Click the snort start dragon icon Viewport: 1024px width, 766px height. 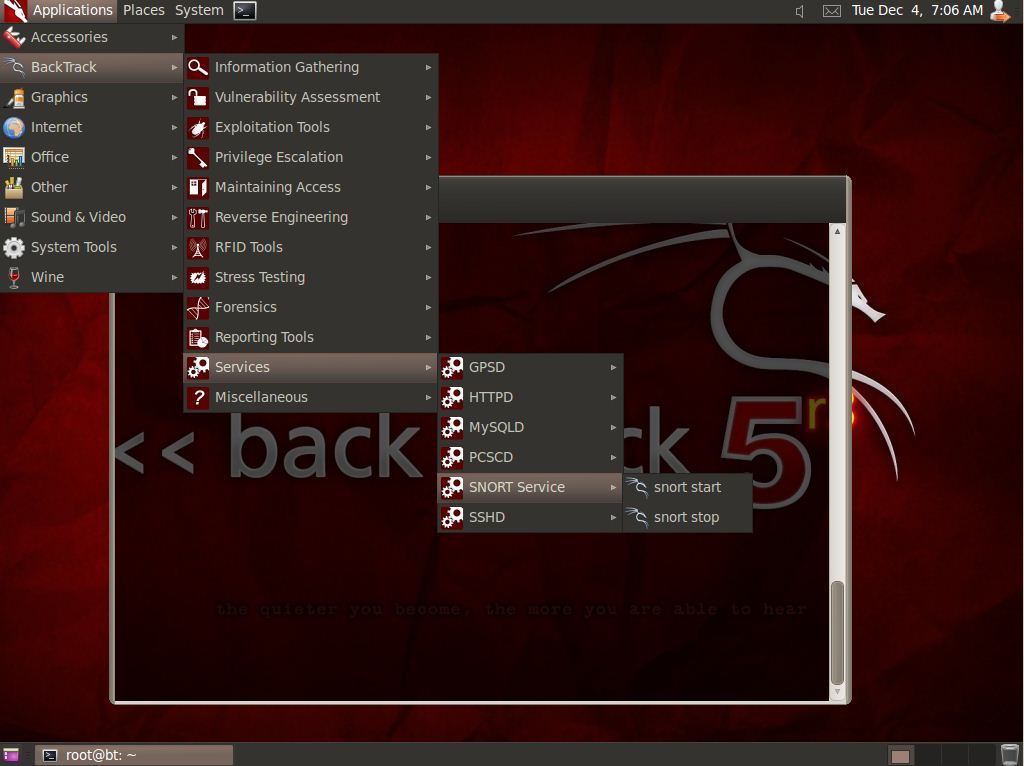tap(637, 487)
